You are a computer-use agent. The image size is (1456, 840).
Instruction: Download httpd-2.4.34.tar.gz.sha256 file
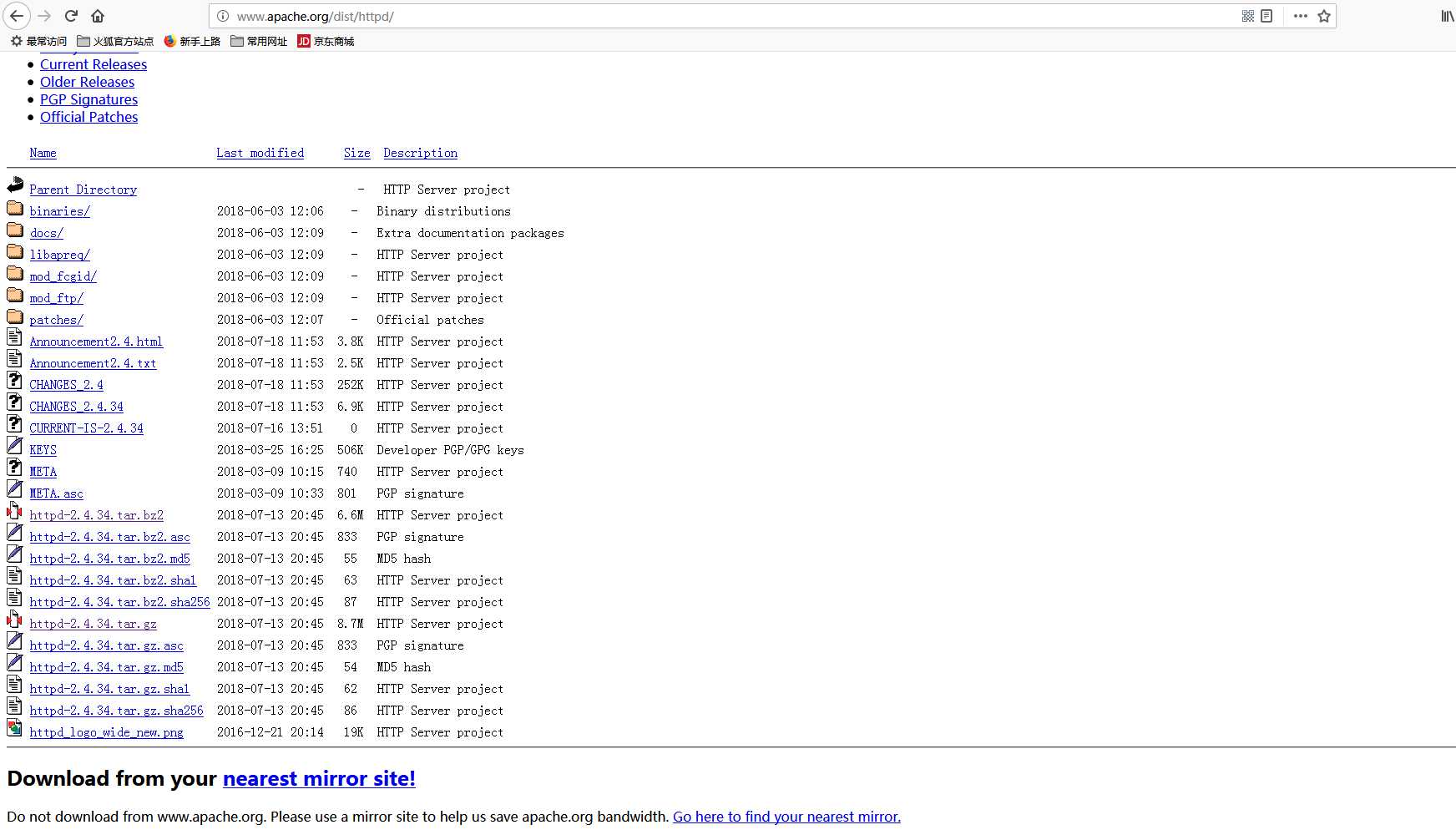click(117, 711)
